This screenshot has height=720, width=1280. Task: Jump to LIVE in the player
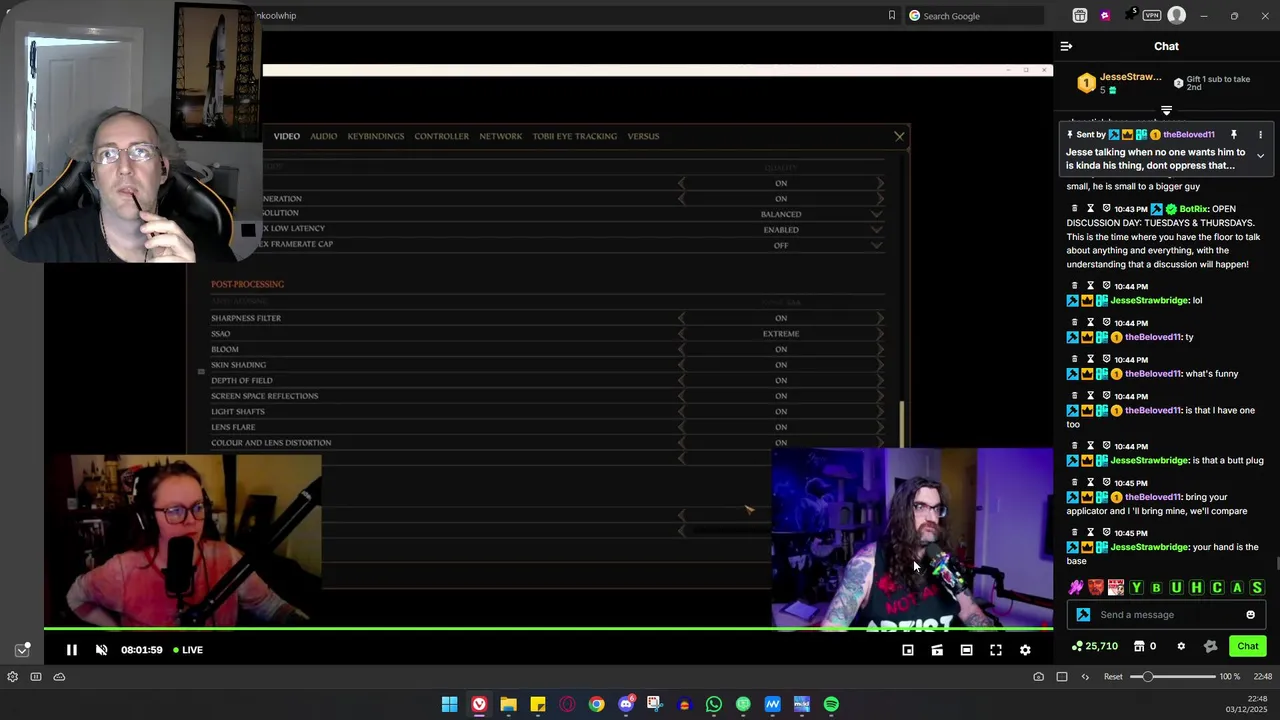pyautogui.click(x=188, y=650)
